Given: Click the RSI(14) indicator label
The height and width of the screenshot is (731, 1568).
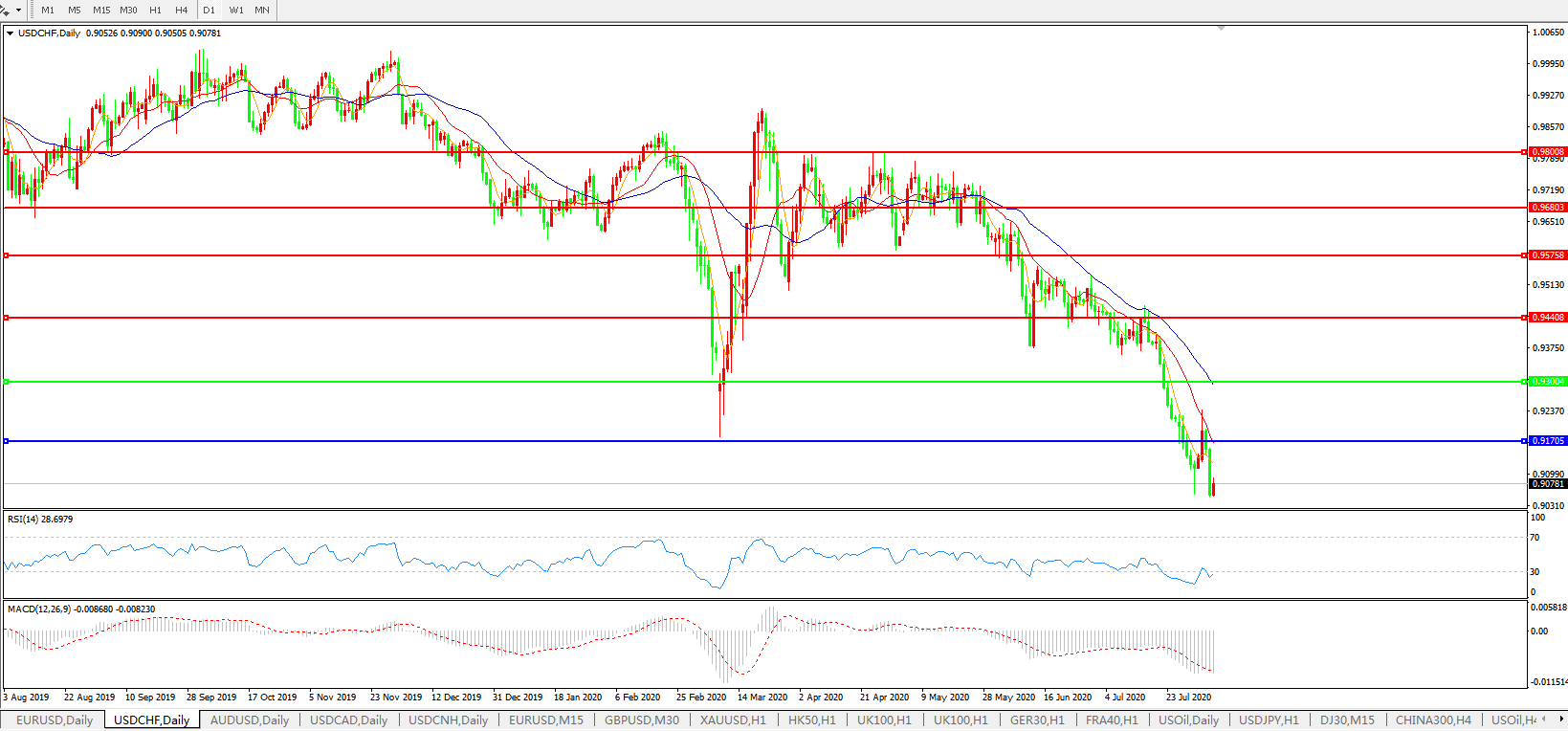Looking at the screenshot, I should tap(39, 520).
